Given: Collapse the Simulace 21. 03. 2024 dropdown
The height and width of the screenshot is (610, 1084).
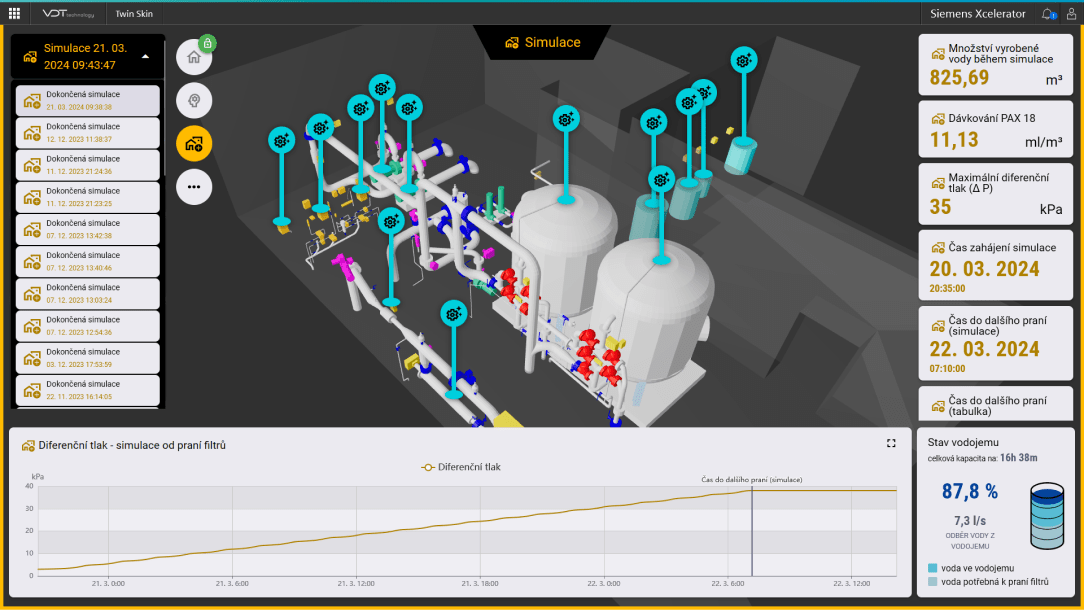Looking at the screenshot, I should 146,57.
